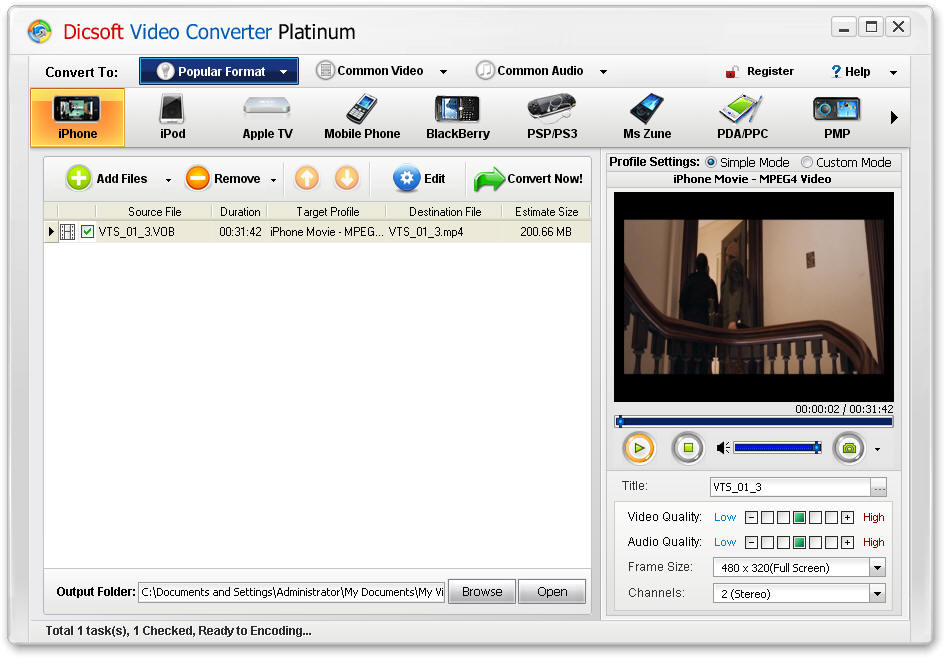Move the task down with the down arrow
The width and height of the screenshot is (945, 658).
(347, 178)
